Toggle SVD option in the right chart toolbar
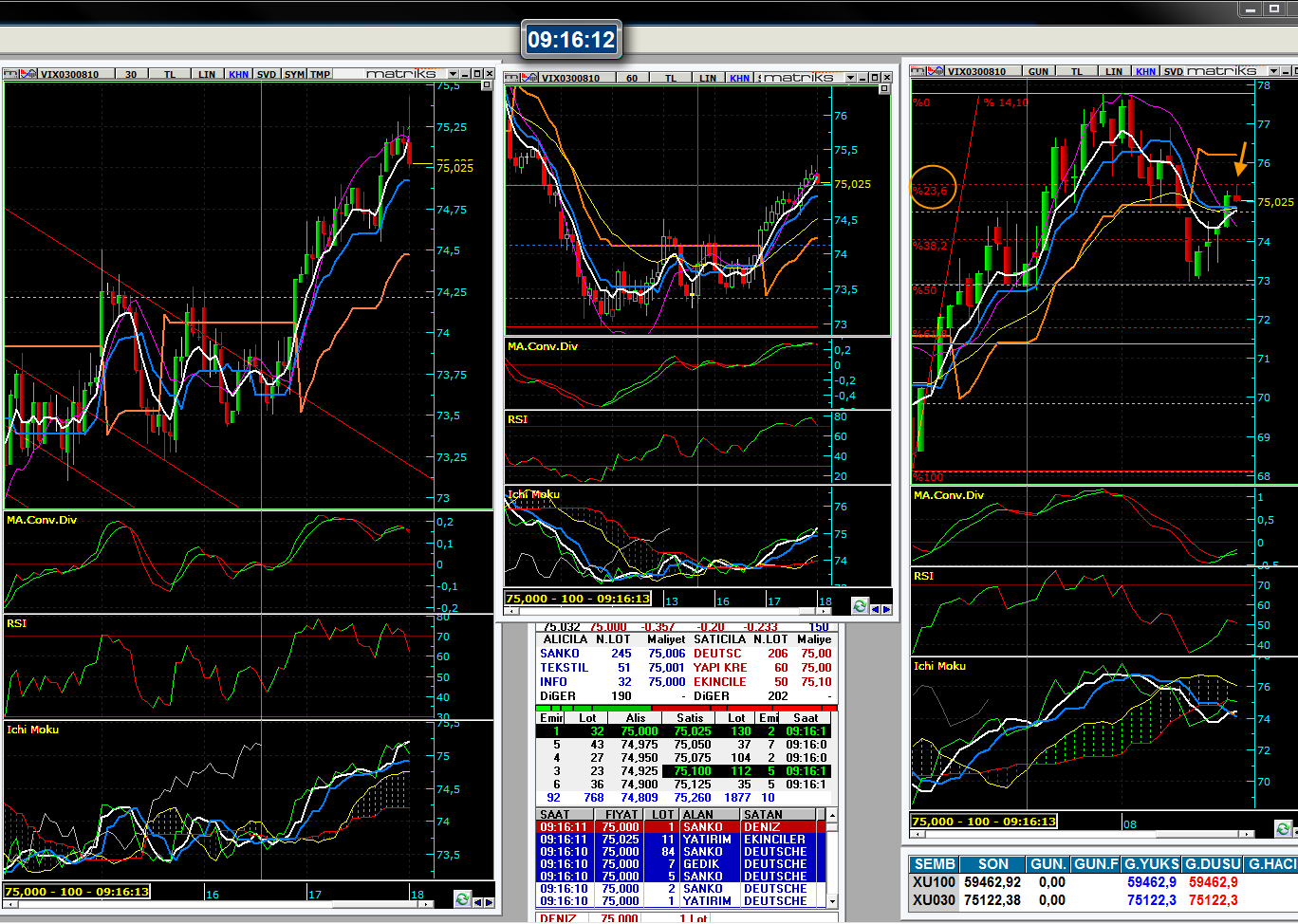 (1174, 71)
